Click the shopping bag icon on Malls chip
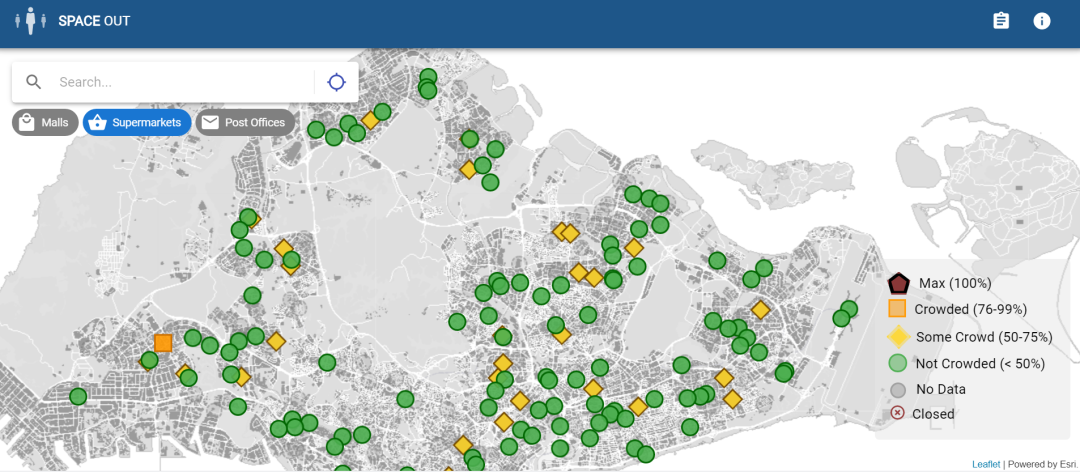 tap(27, 122)
